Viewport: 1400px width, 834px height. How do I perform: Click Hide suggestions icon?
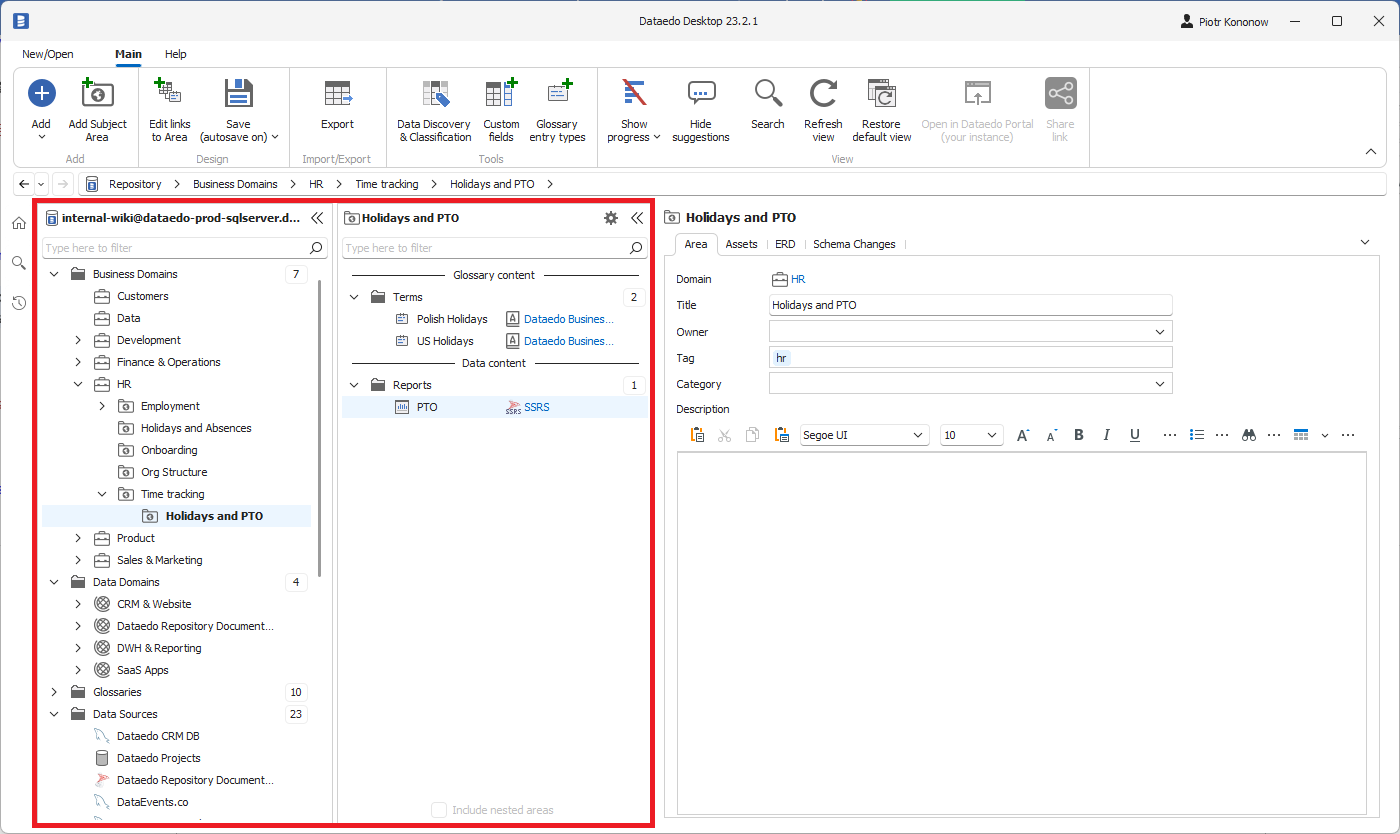tap(701, 94)
